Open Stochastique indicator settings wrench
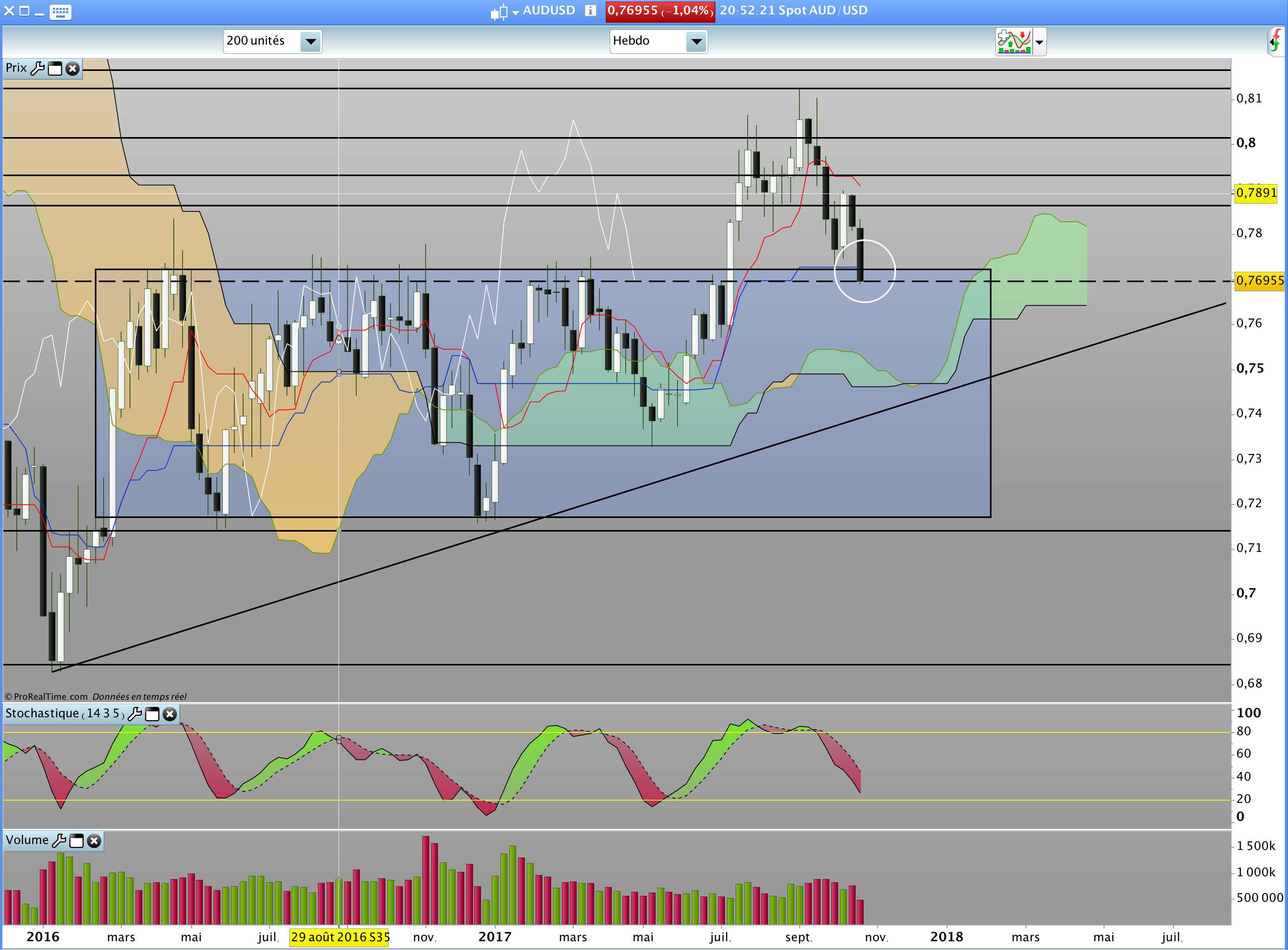This screenshot has height=950, width=1288. point(135,714)
